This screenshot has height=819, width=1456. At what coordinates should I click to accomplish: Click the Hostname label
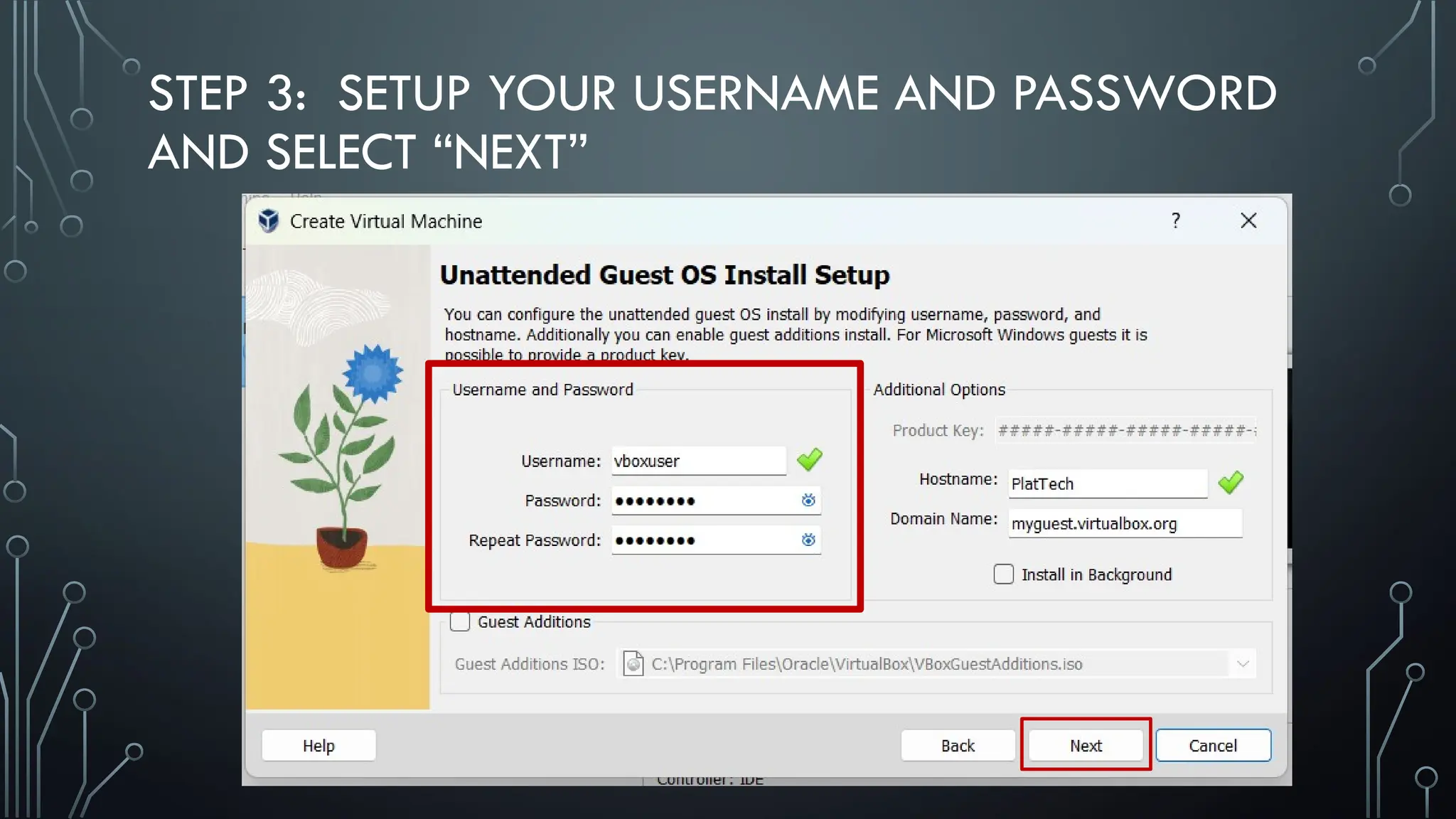pyautogui.click(x=958, y=479)
